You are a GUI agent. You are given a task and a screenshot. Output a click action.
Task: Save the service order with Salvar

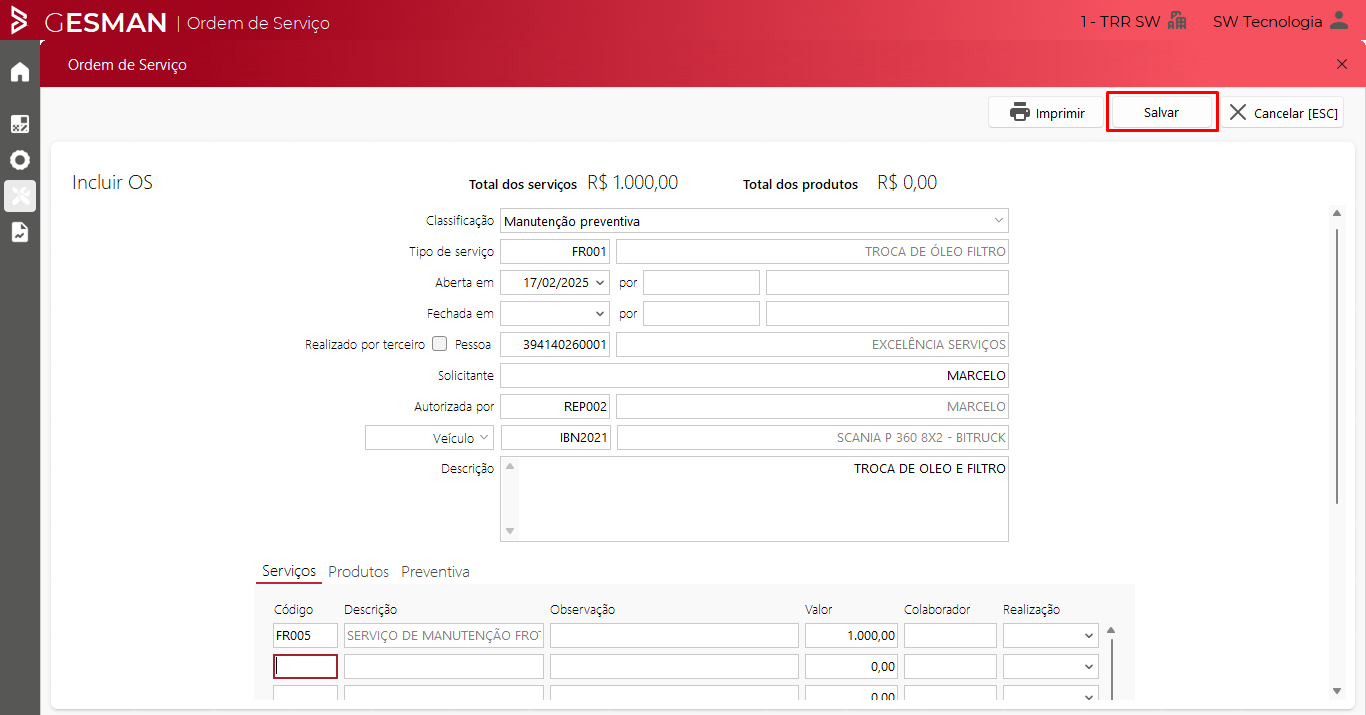coord(1161,112)
